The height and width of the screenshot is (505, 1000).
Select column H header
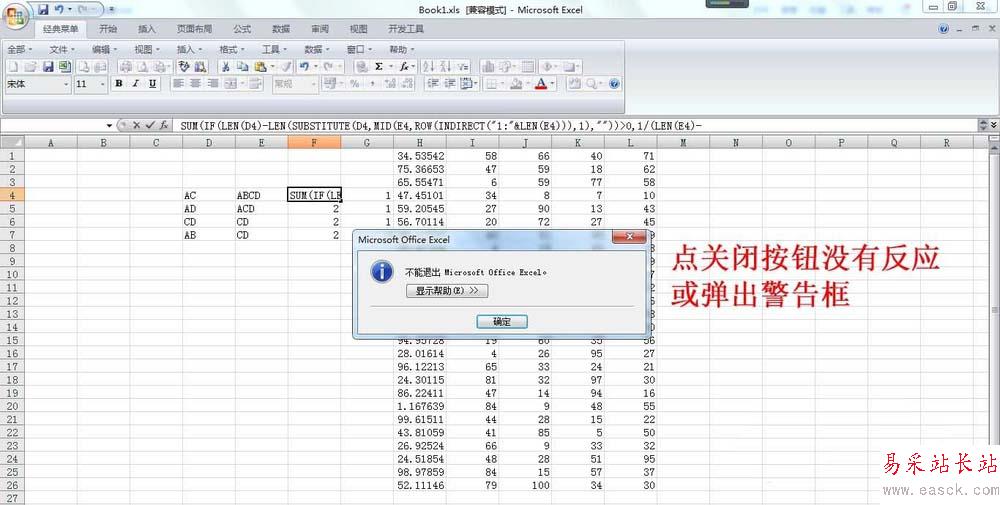tap(420, 143)
